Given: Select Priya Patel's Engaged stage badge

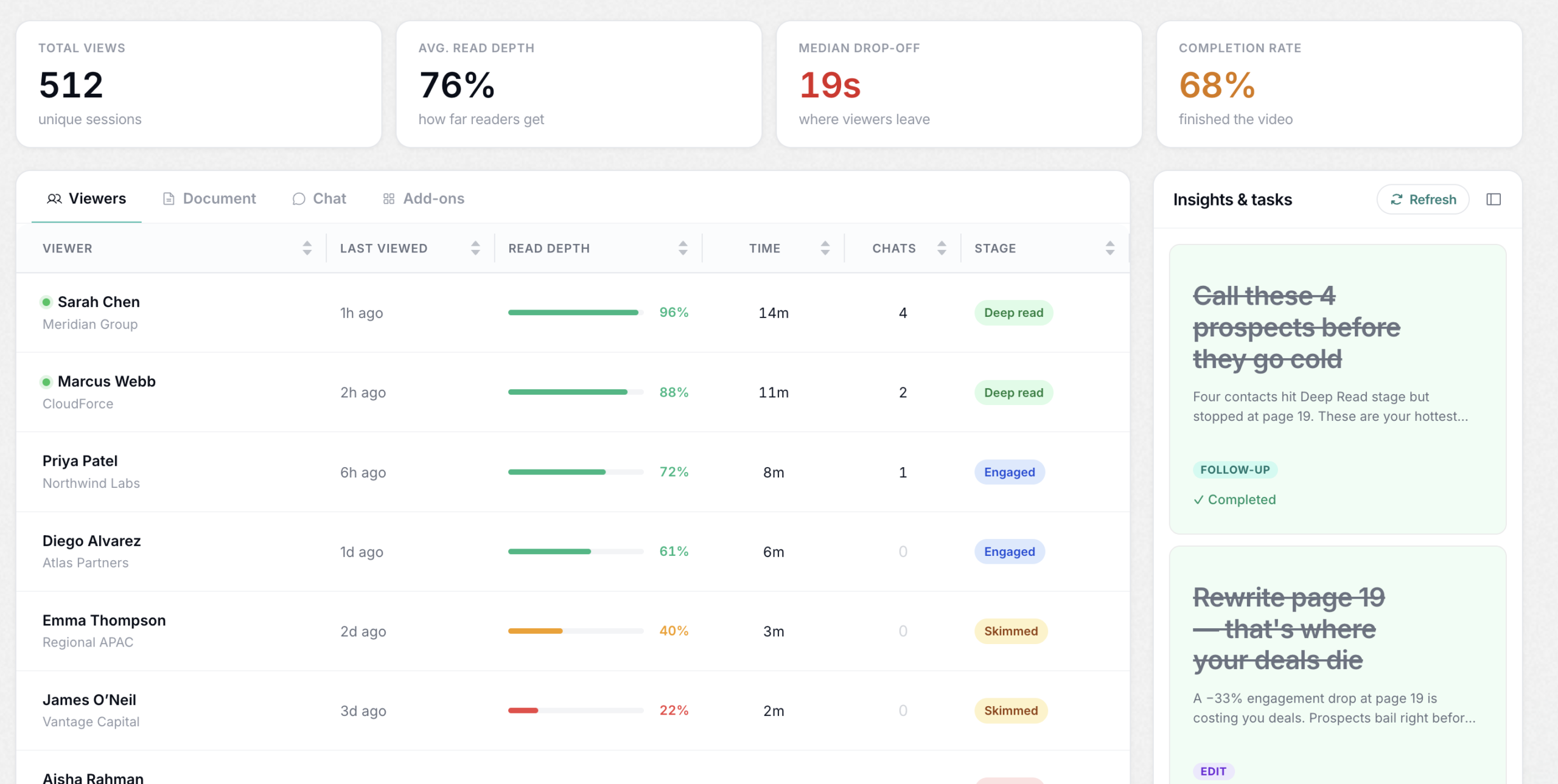Looking at the screenshot, I should point(1009,473).
